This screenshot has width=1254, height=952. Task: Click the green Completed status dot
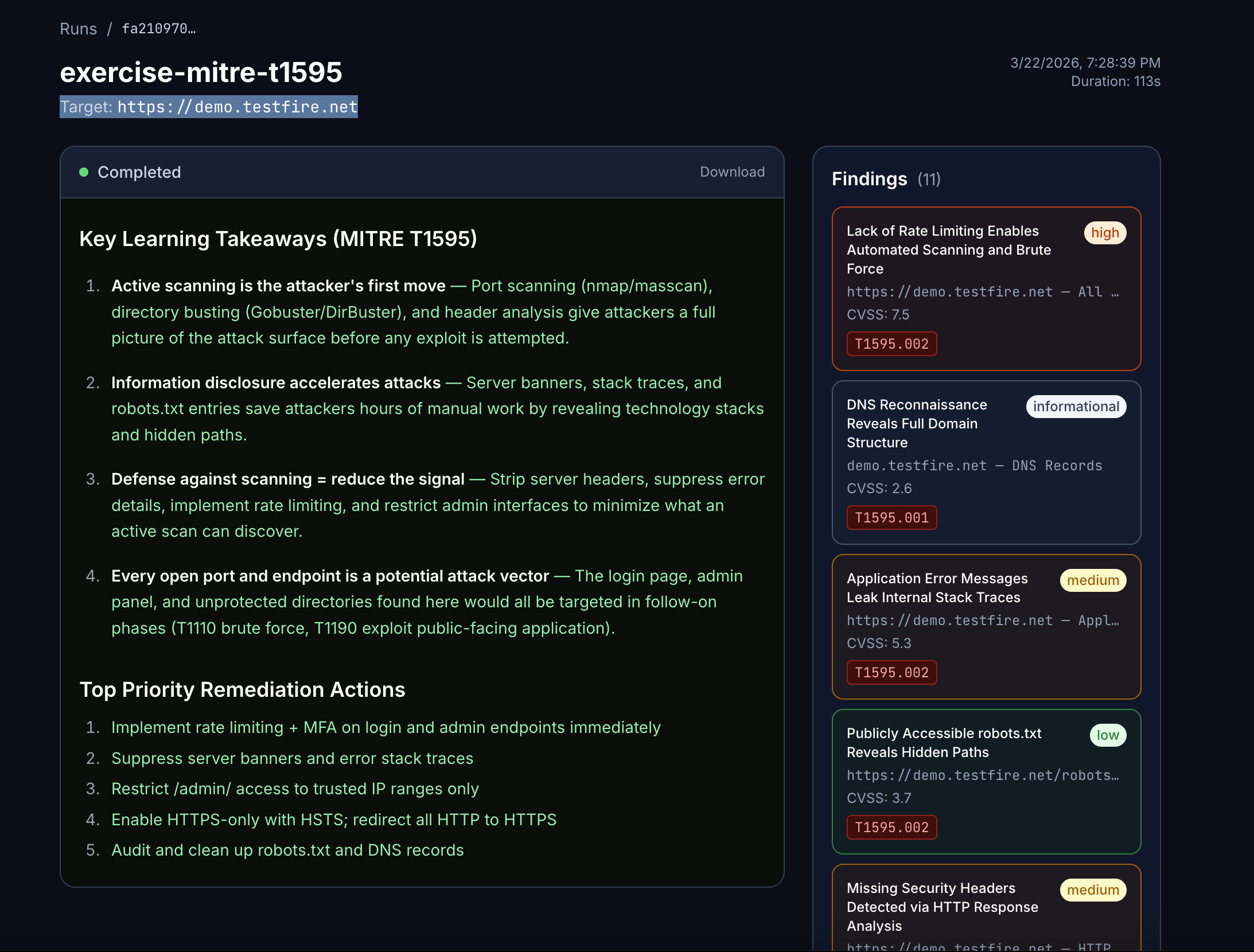(84, 172)
